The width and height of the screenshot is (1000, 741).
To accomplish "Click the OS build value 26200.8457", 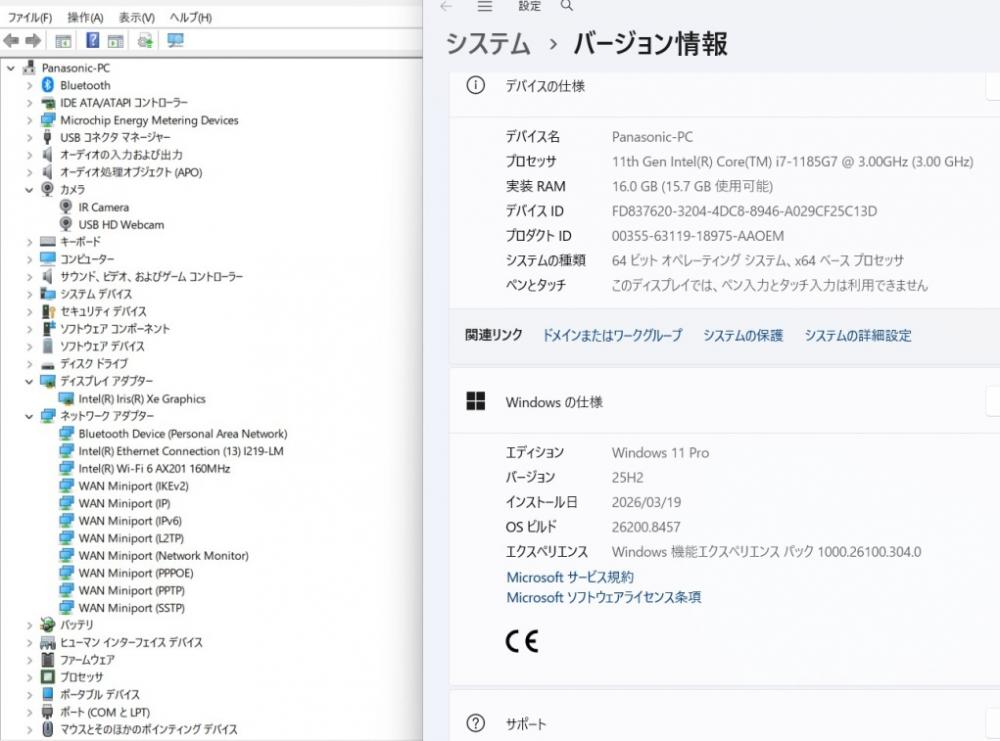I will point(646,527).
